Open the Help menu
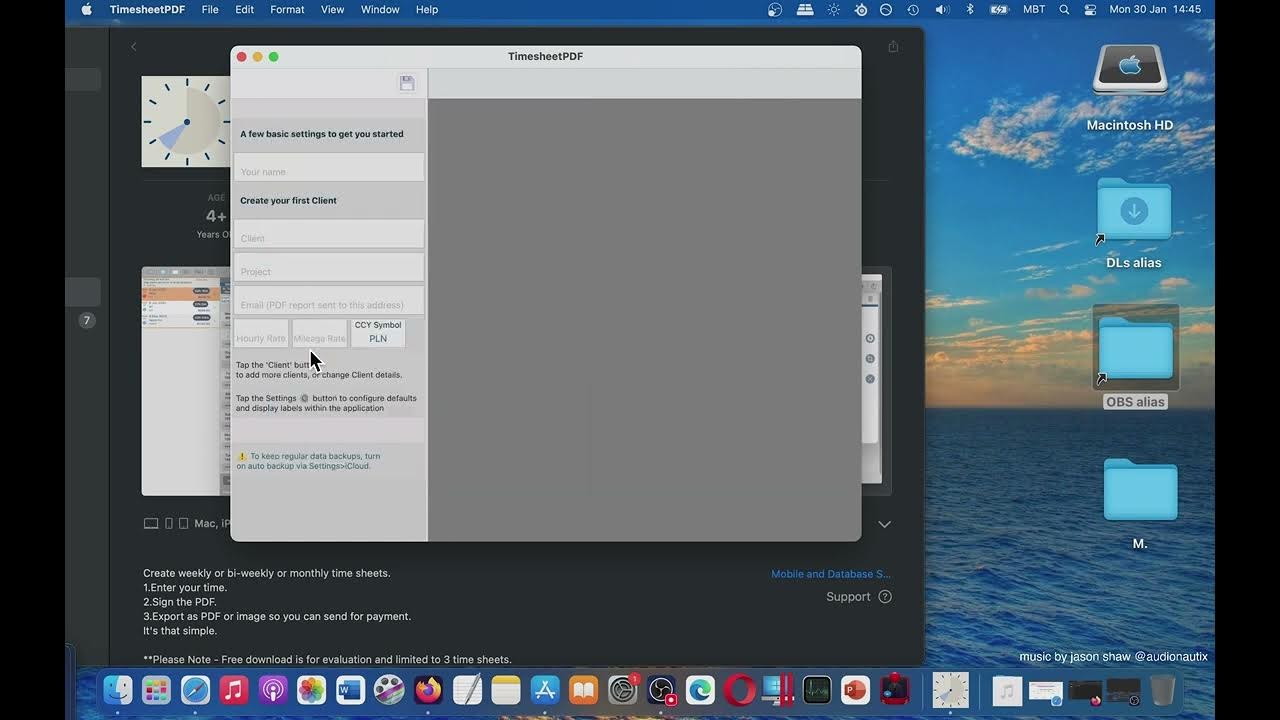The image size is (1280, 720). pyautogui.click(x=427, y=9)
